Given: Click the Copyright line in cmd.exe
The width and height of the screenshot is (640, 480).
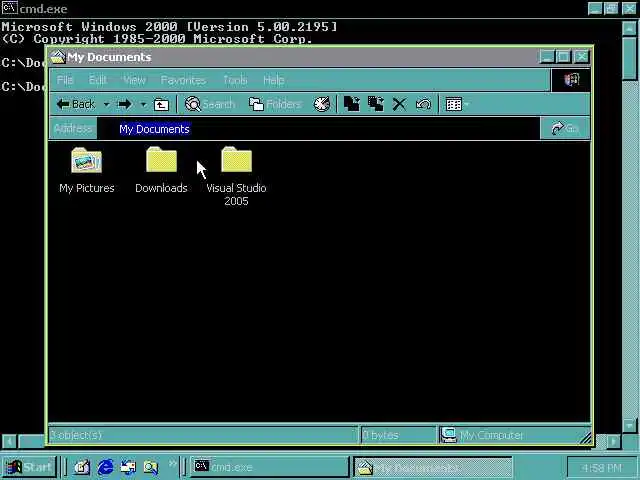Looking at the screenshot, I should pos(157,39).
